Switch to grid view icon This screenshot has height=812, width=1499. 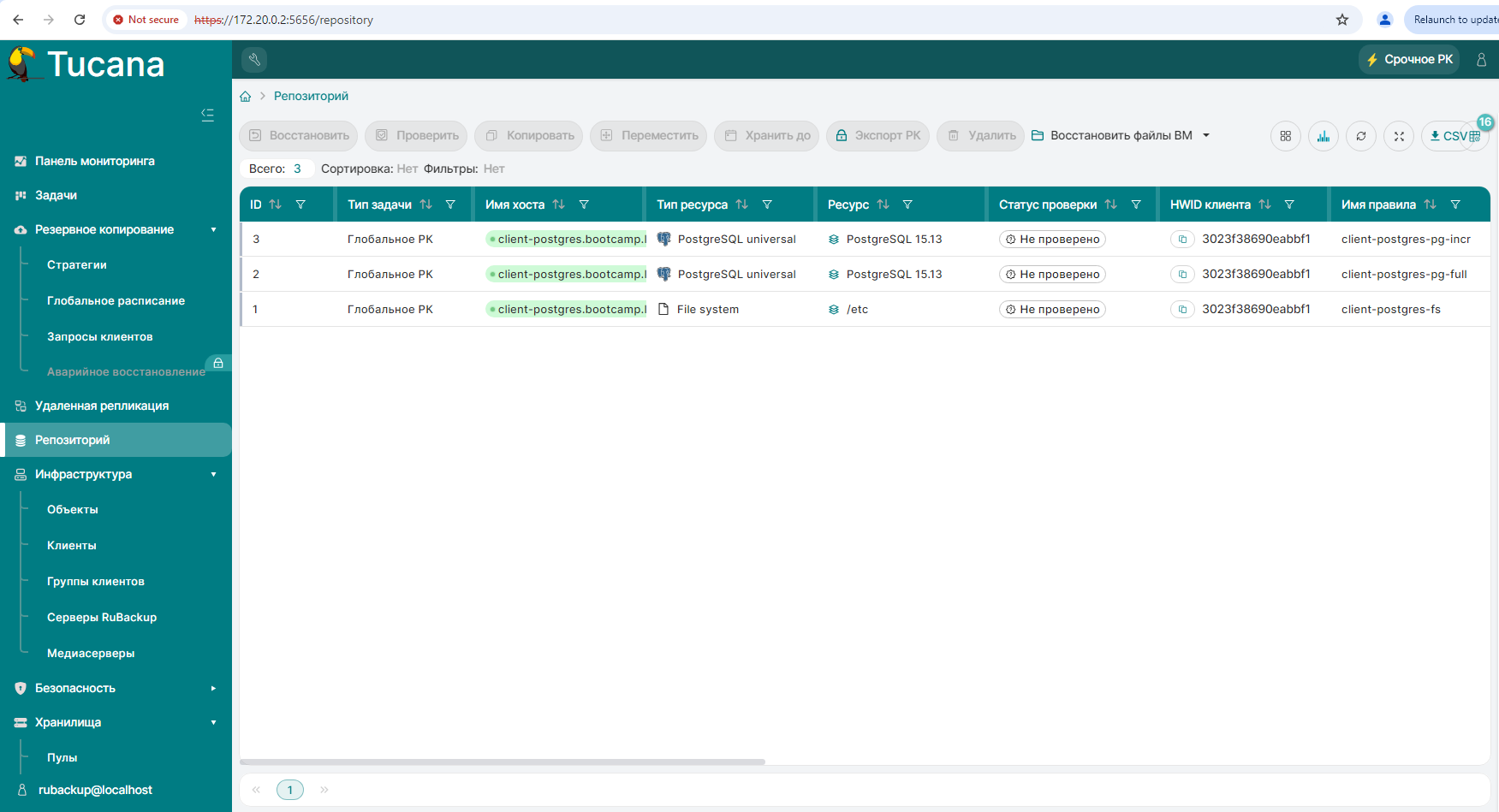tap(1285, 136)
